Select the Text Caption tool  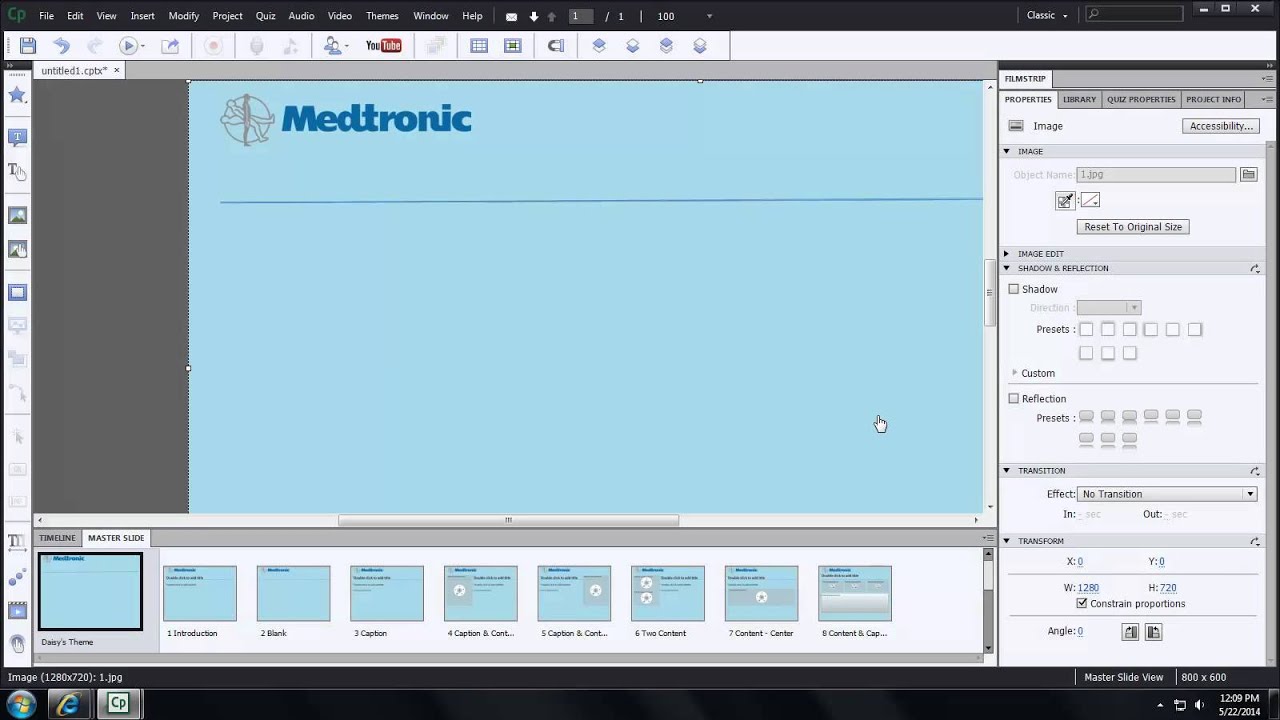pos(17,137)
